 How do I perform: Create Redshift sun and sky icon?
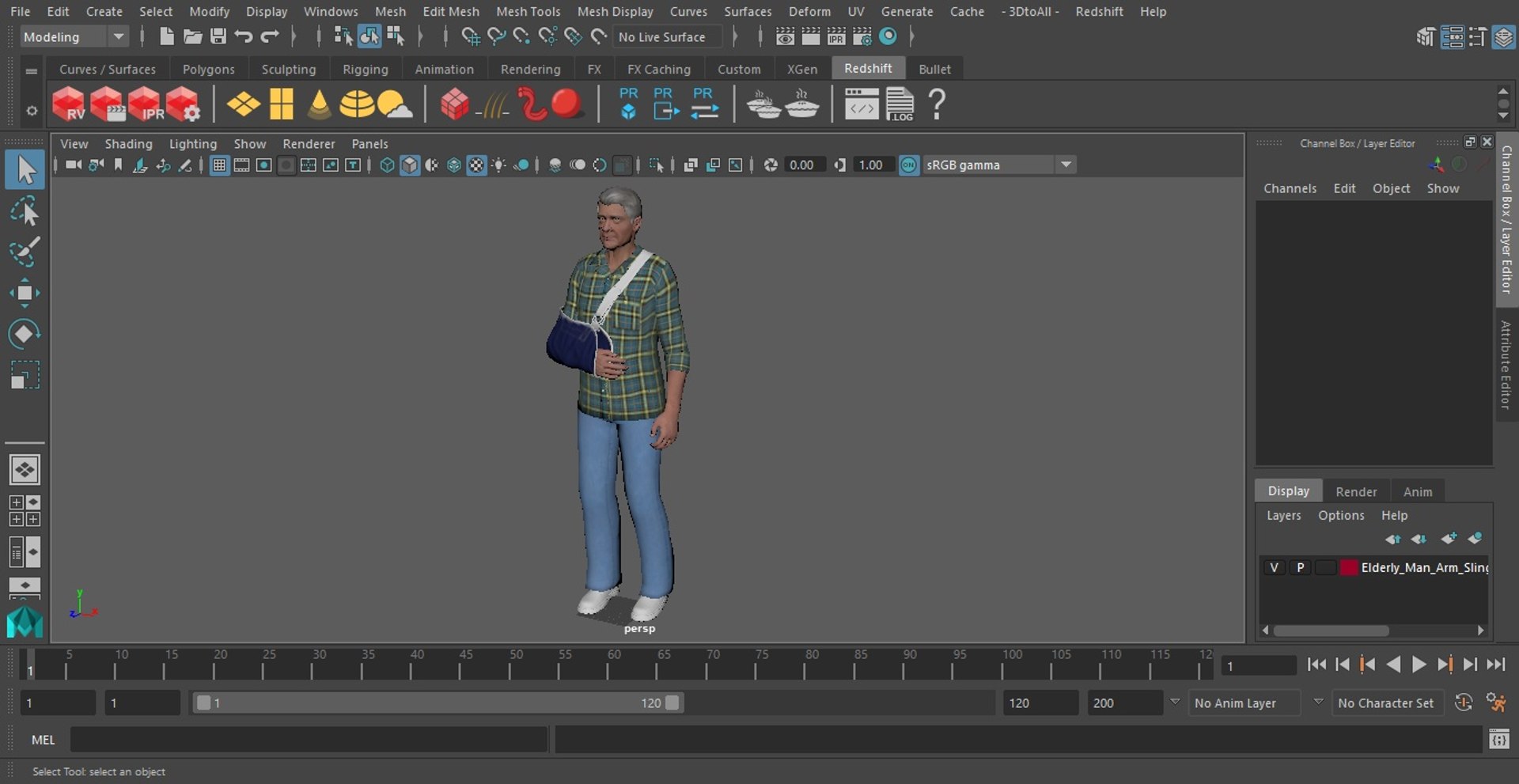point(395,104)
